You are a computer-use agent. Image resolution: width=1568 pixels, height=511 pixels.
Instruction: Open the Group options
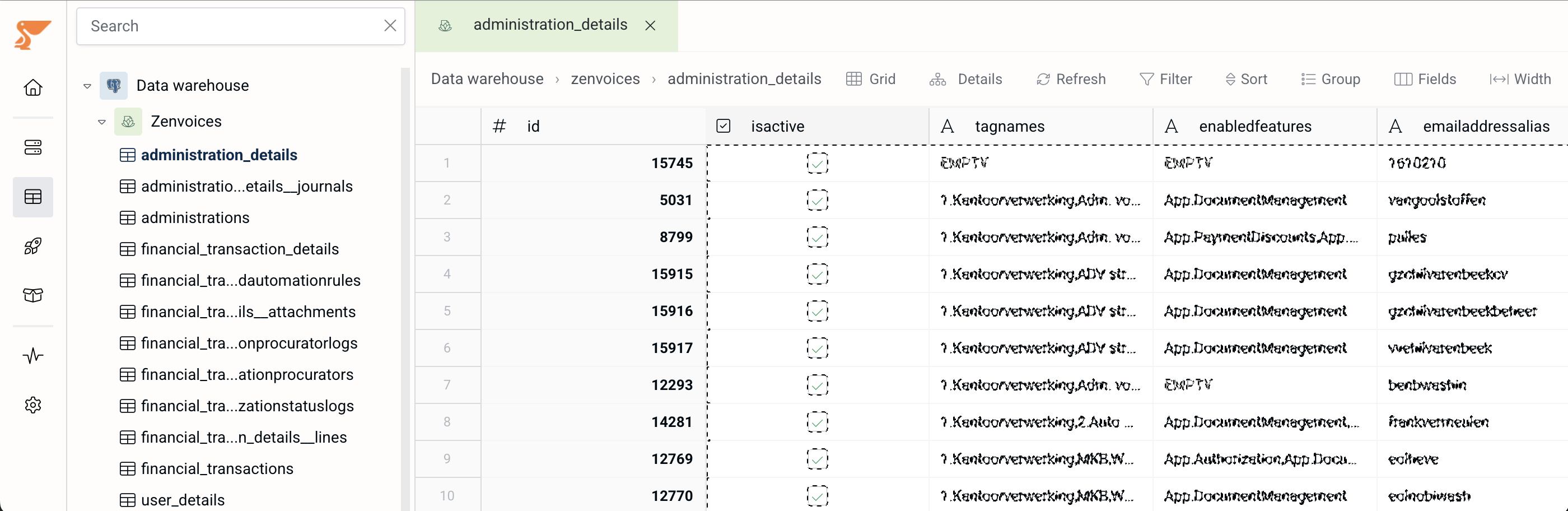coord(1331,79)
